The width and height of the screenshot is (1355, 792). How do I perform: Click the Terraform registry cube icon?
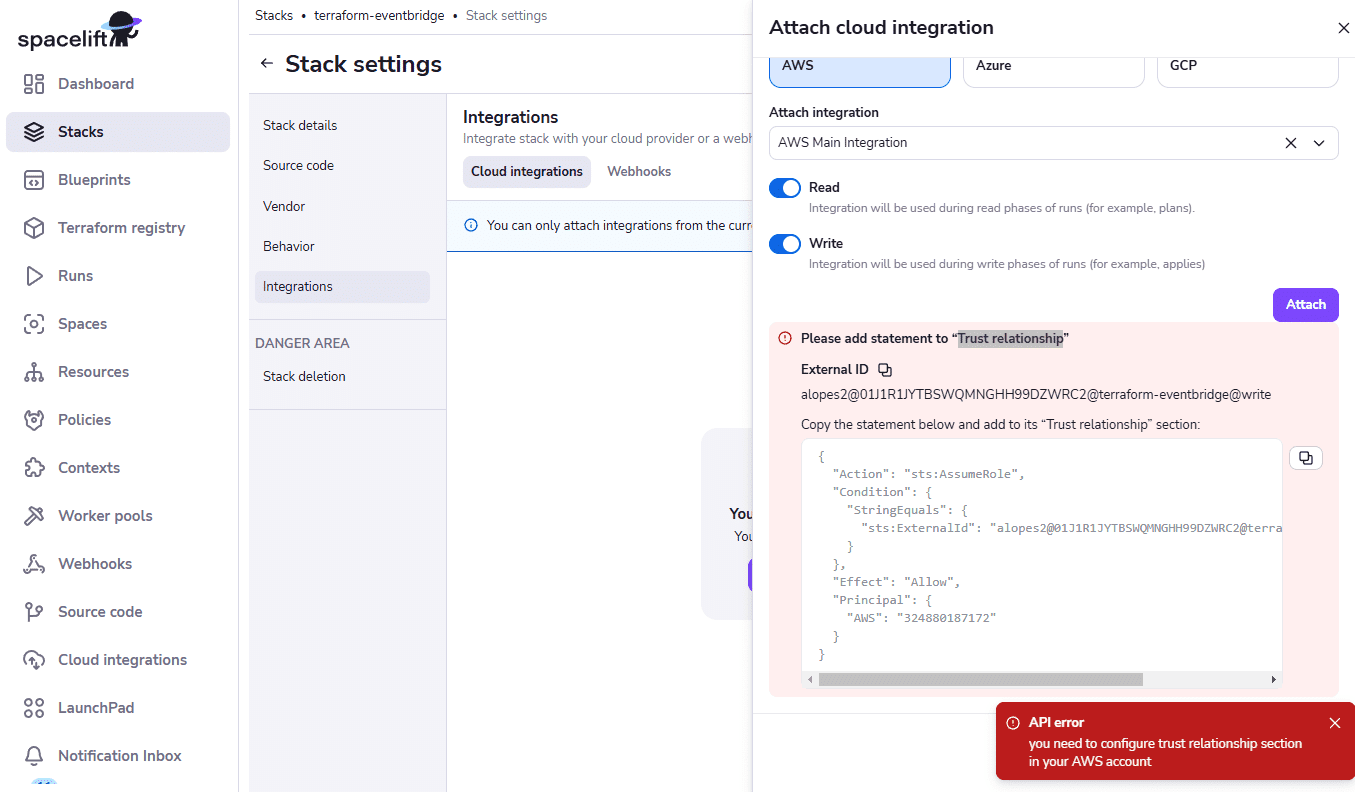click(34, 228)
